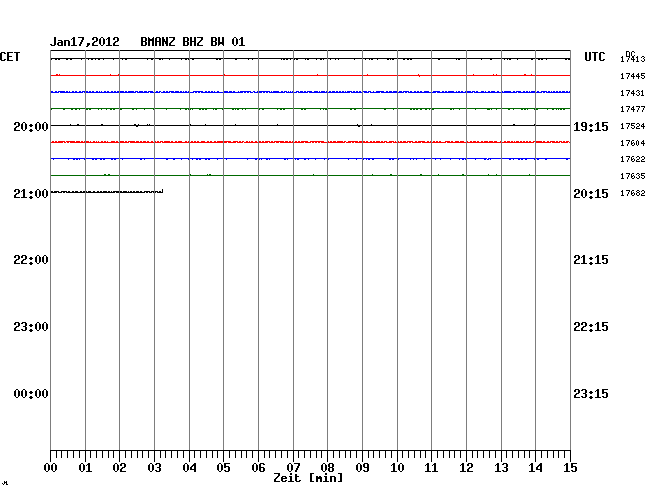The width and height of the screenshot is (650, 494).
Task: Click the CET time label "23:00"
Action: pyautogui.click(x=31, y=327)
